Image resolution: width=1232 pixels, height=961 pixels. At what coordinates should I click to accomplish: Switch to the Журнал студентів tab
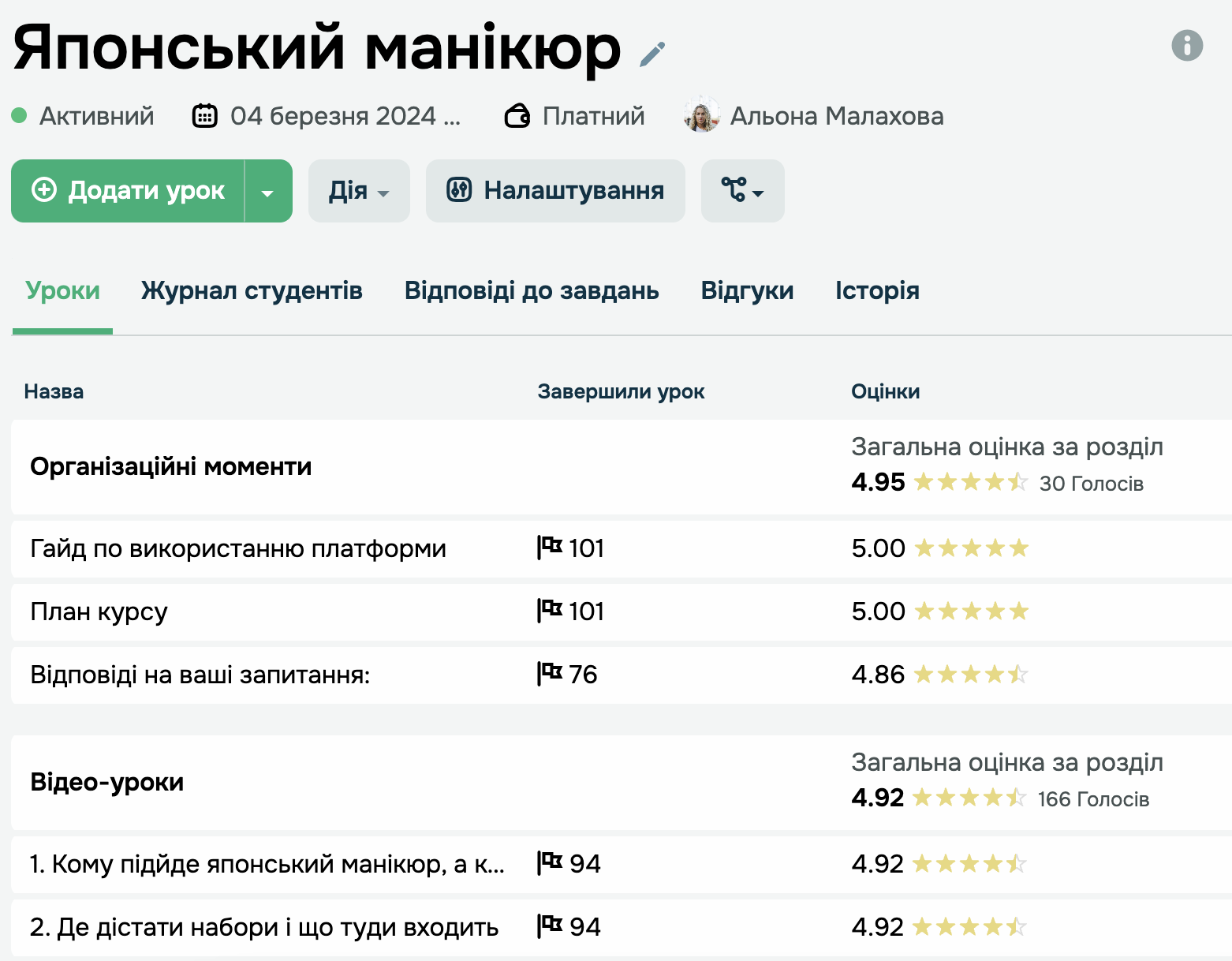click(x=252, y=291)
